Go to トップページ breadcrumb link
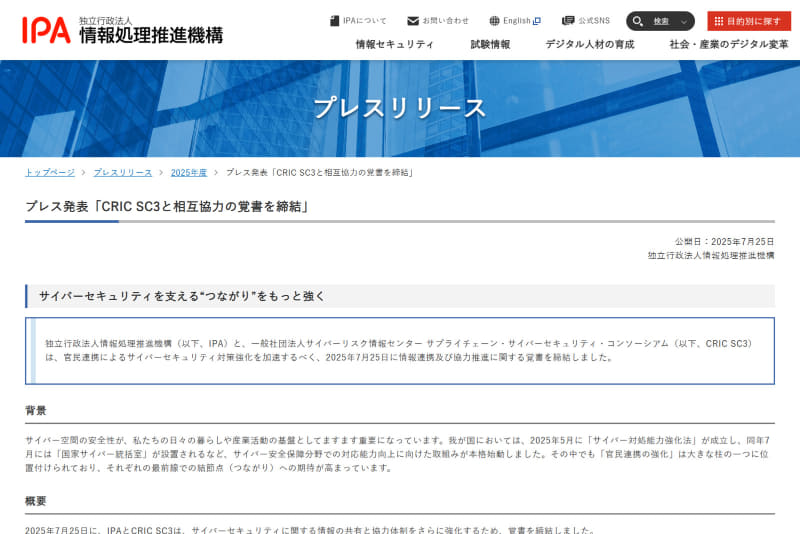 [50, 173]
